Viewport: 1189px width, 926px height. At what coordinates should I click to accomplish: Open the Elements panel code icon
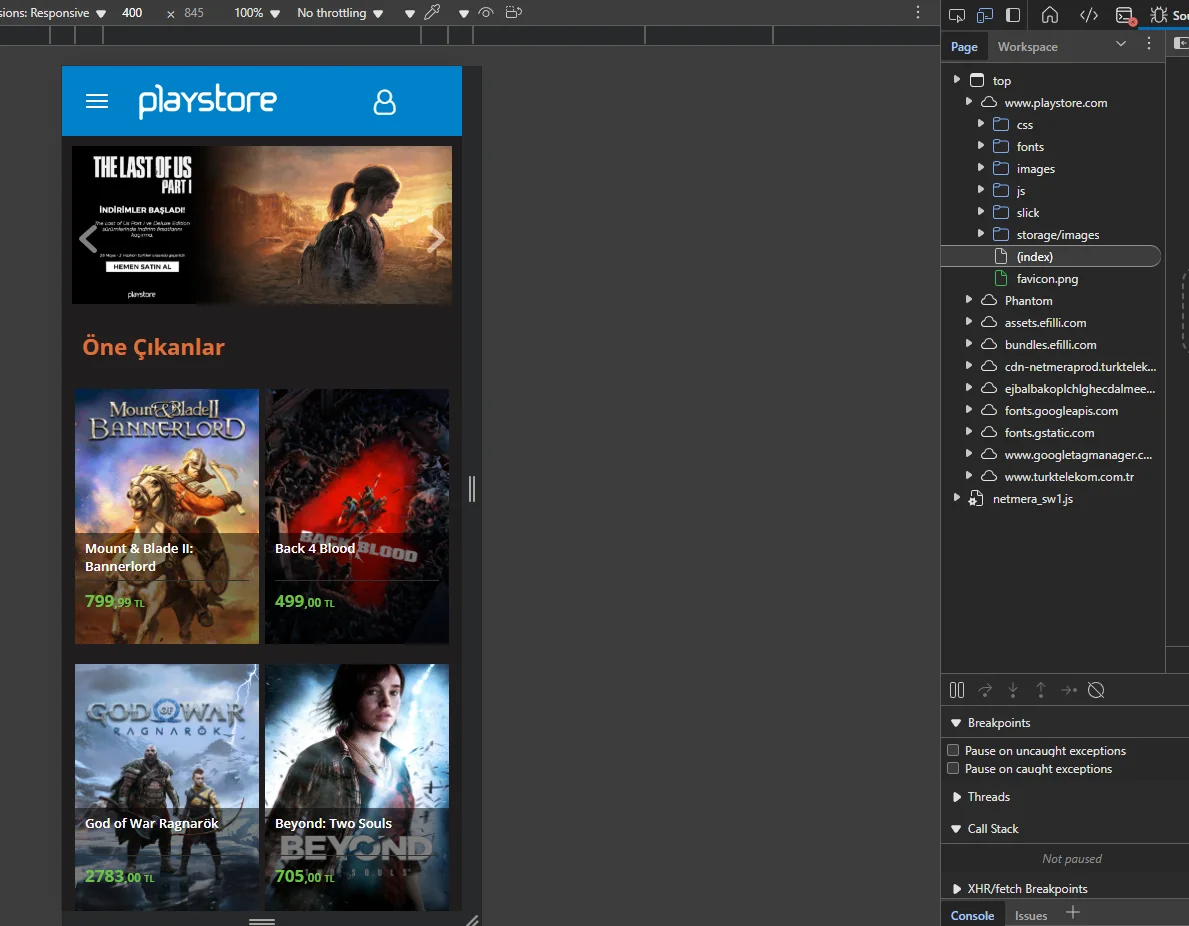pos(1089,15)
